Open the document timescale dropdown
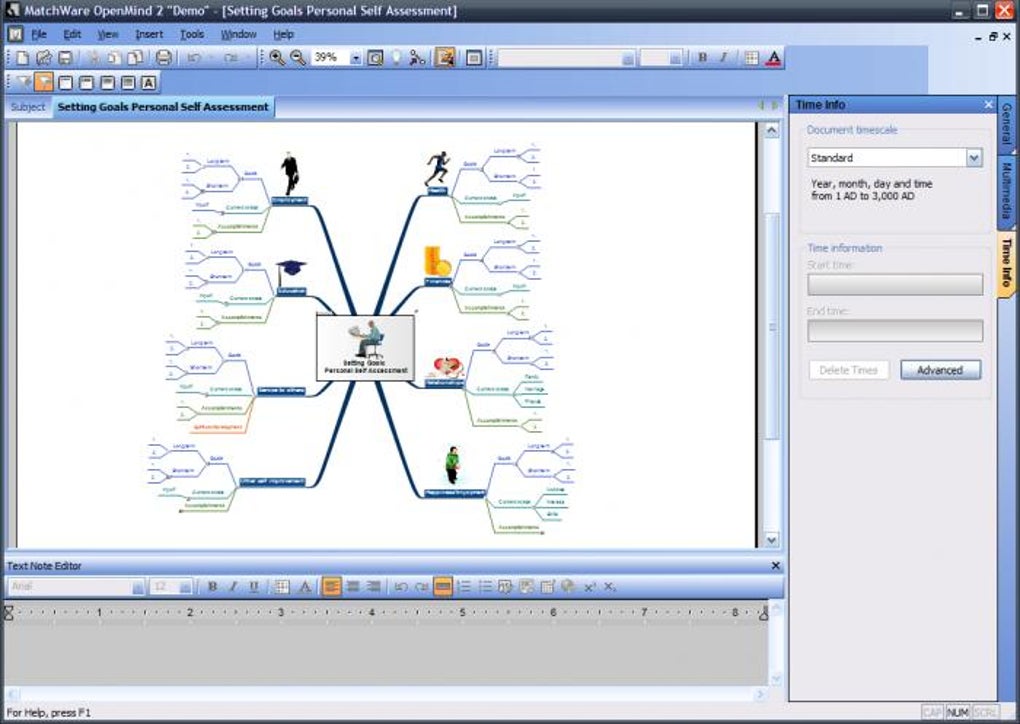 pos(975,157)
